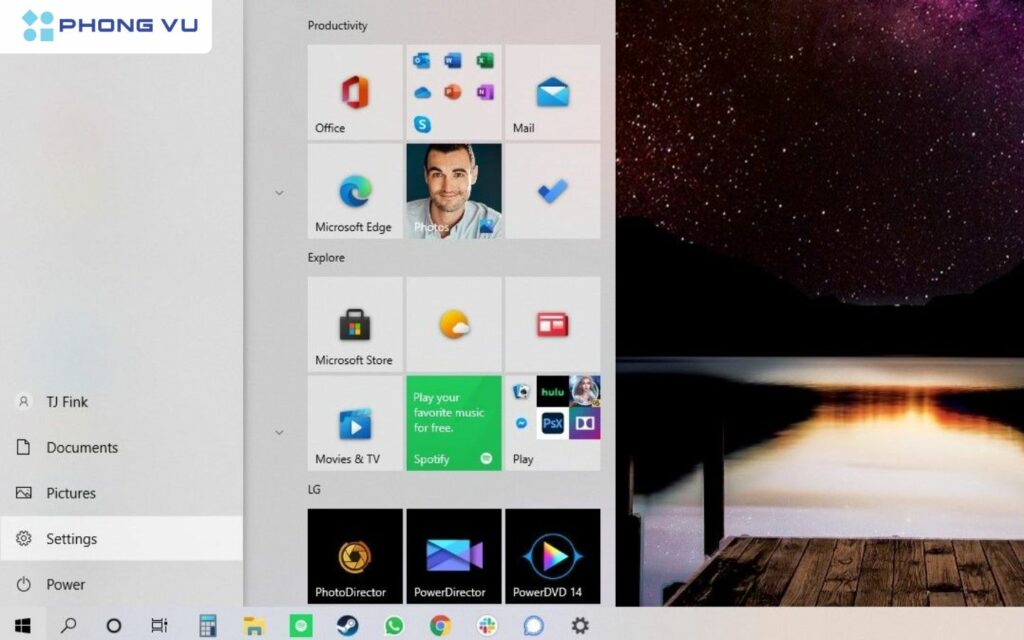The width and height of the screenshot is (1024, 640).
Task: Collapse the app list chevron beside Movies & TV
Action: coord(279,432)
